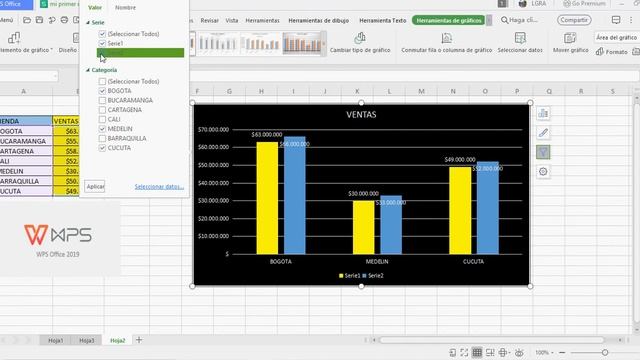
Task: Click the undo/redo icon in quick toolbar
Action: (x=52, y=20)
